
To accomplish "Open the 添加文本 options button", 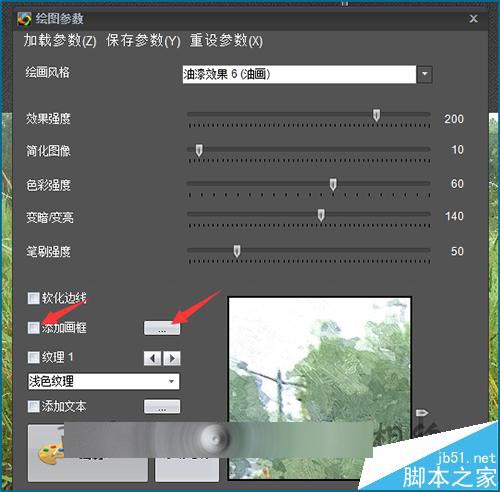I will pyautogui.click(x=162, y=407).
